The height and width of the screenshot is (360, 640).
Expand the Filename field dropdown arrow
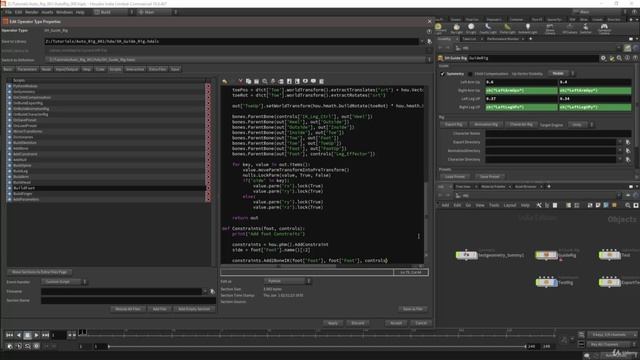[204, 291]
